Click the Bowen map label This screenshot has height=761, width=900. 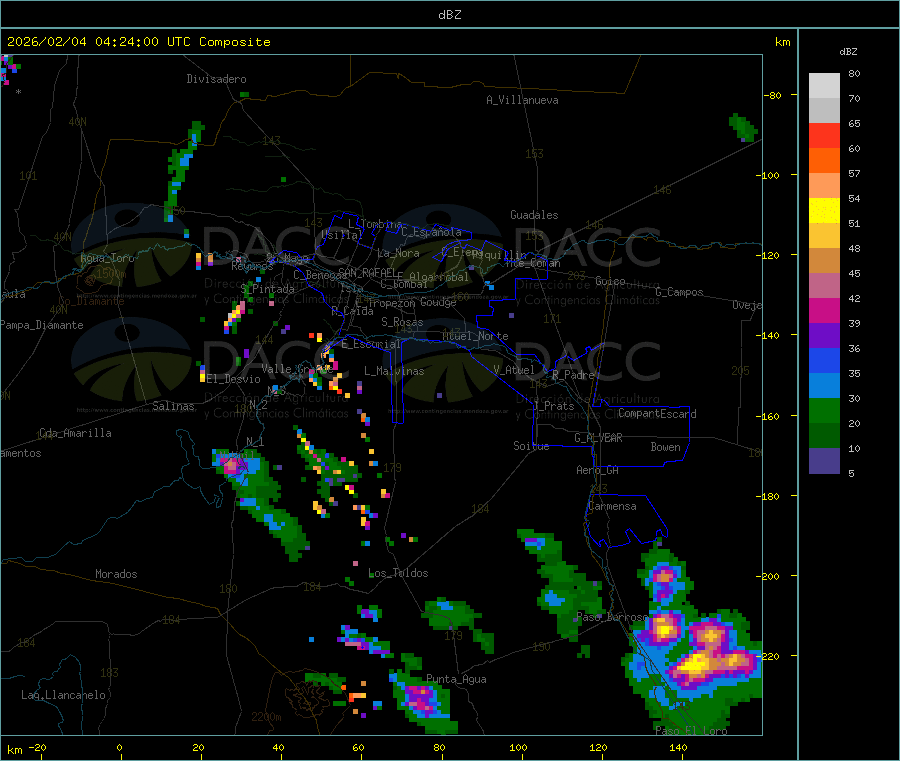point(665,447)
